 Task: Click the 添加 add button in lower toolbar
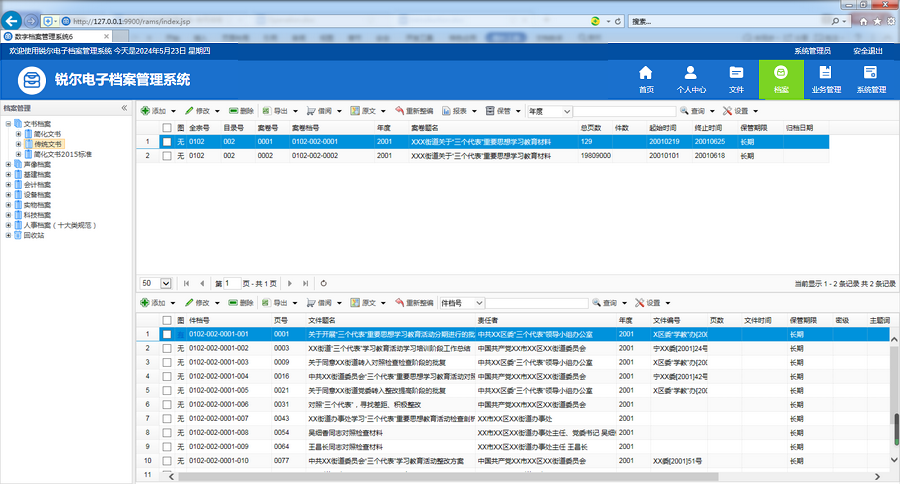pyautogui.click(x=153, y=303)
